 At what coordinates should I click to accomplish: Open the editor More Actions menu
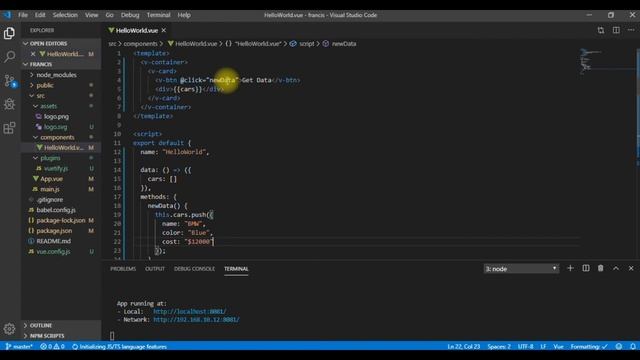[631, 30]
